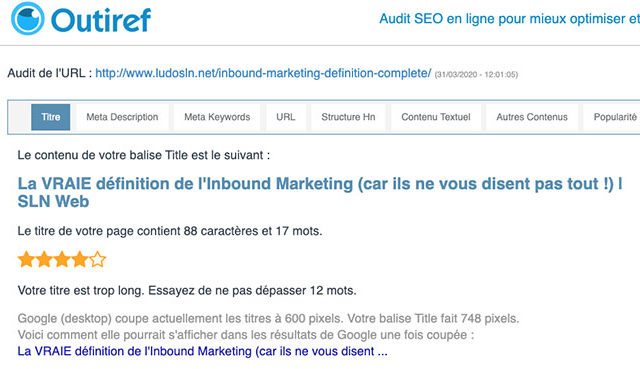Image resolution: width=640 pixels, height=369 pixels.
Task: Click the Outiref wordmark text
Action: pos(101,20)
